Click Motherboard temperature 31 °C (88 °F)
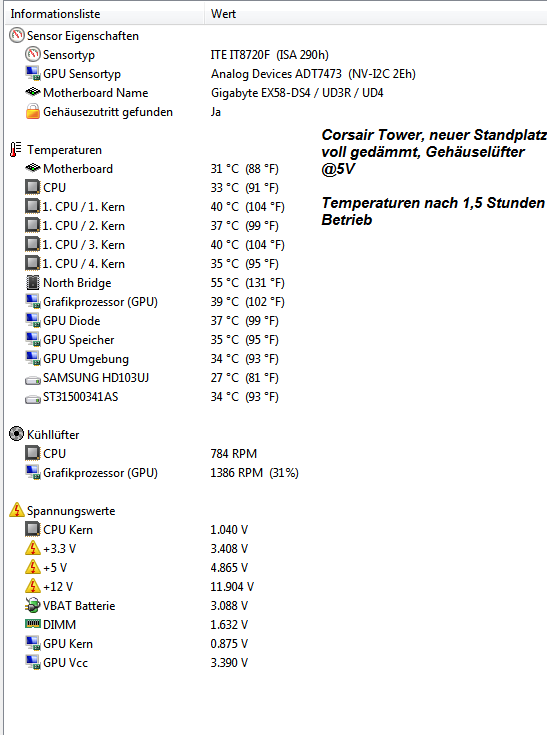547x735 pixels. (x=245, y=169)
